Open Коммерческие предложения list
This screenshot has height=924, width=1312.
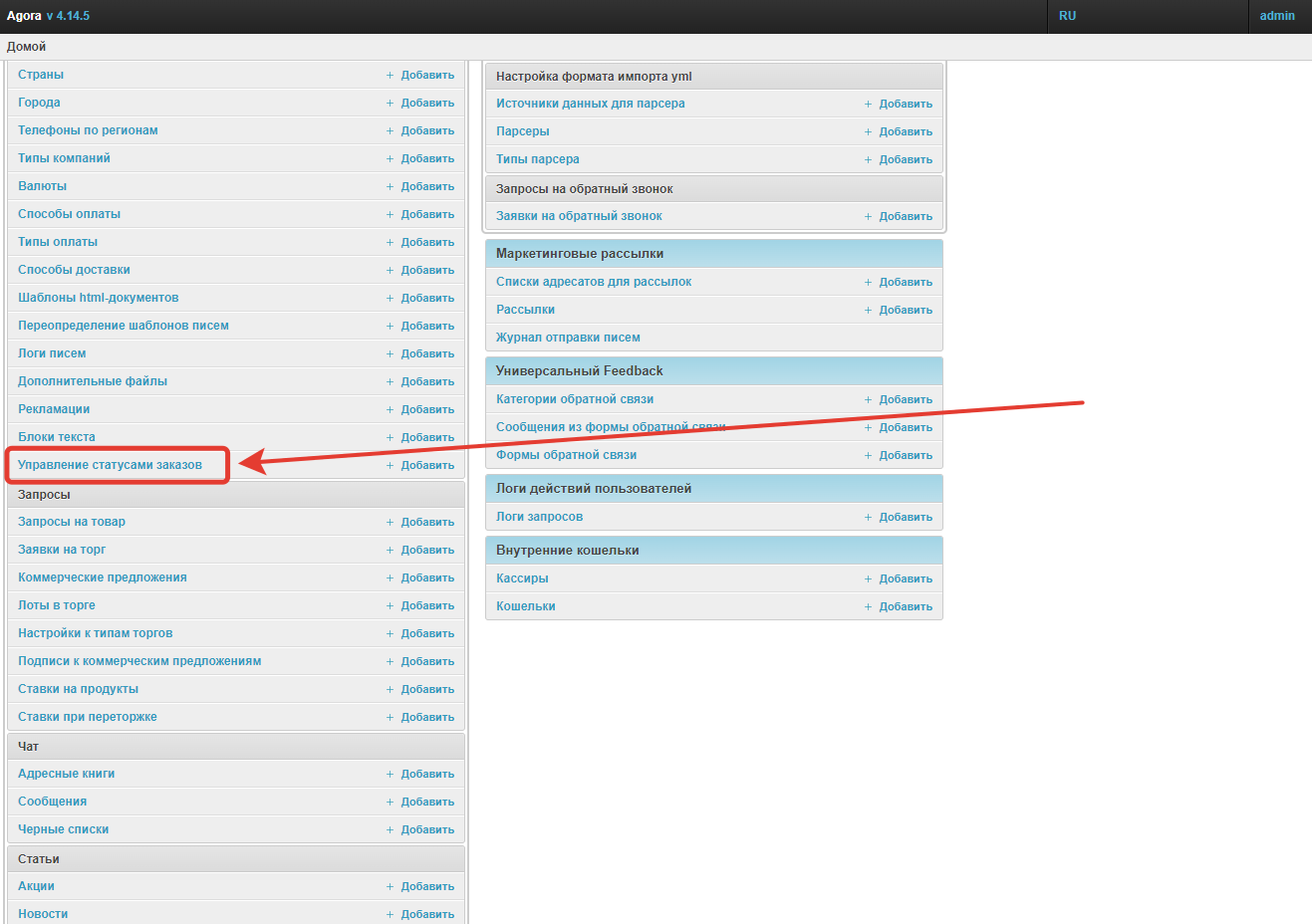coord(103,577)
